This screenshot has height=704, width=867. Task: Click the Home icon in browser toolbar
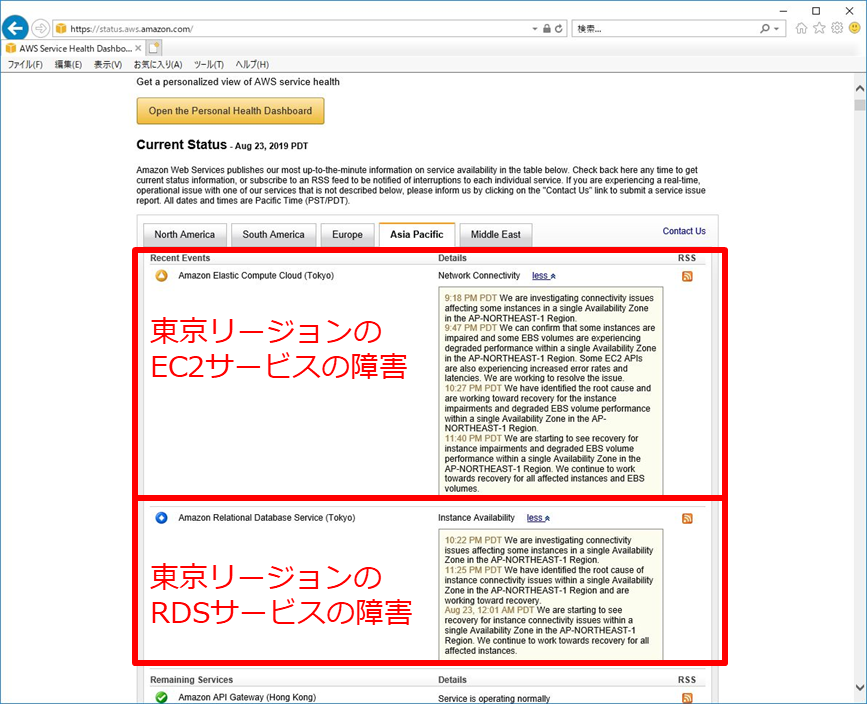(801, 28)
